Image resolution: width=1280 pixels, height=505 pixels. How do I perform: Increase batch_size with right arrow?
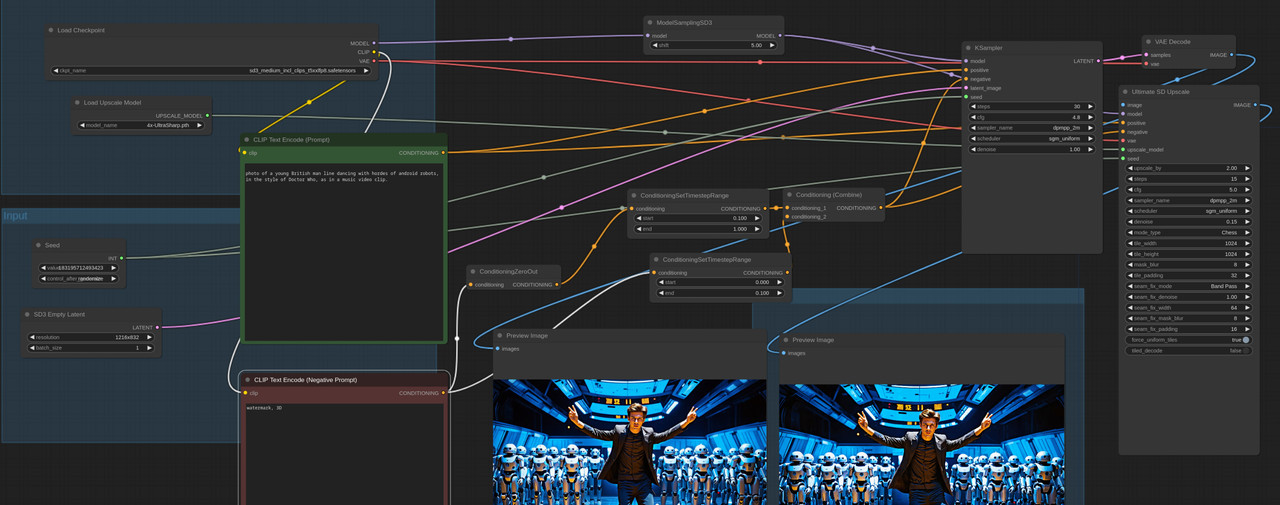150,348
